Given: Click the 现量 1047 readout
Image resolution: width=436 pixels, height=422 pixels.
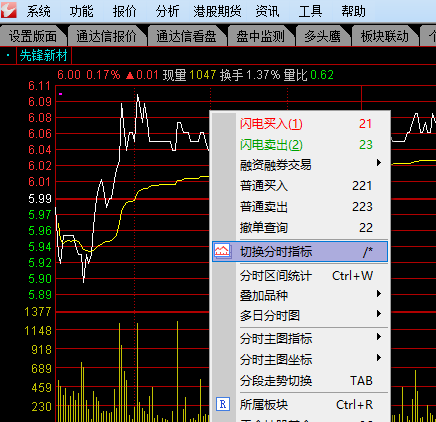Looking at the screenshot, I should point(189,75).
